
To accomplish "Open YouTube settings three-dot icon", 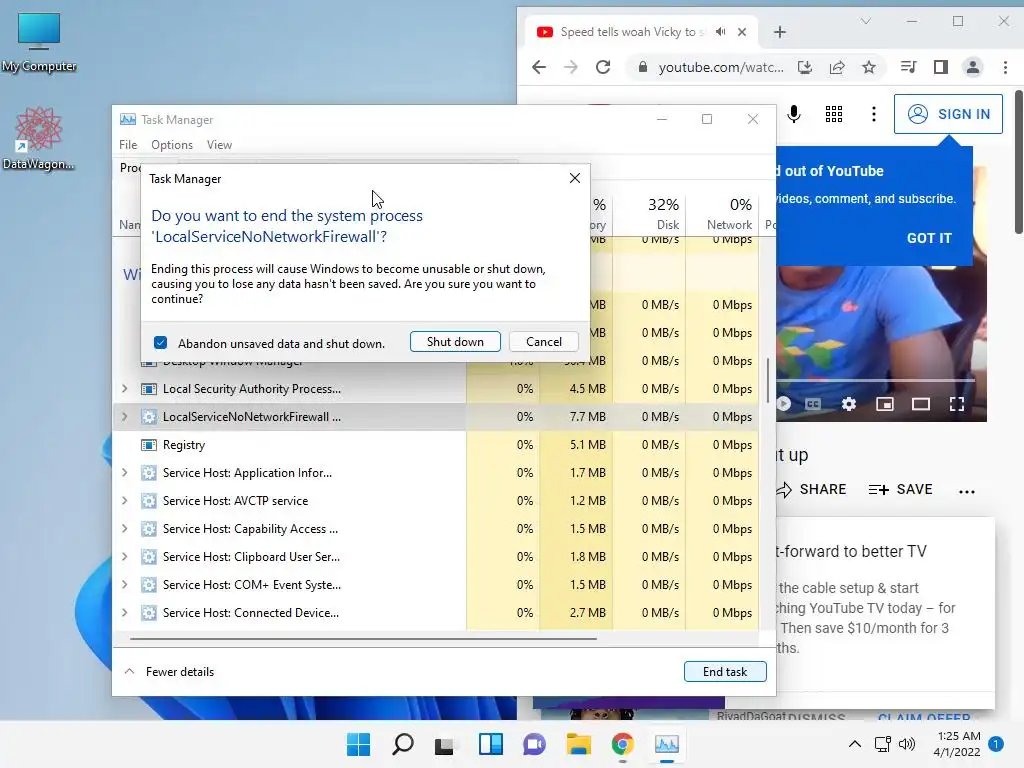I will 874,114.
